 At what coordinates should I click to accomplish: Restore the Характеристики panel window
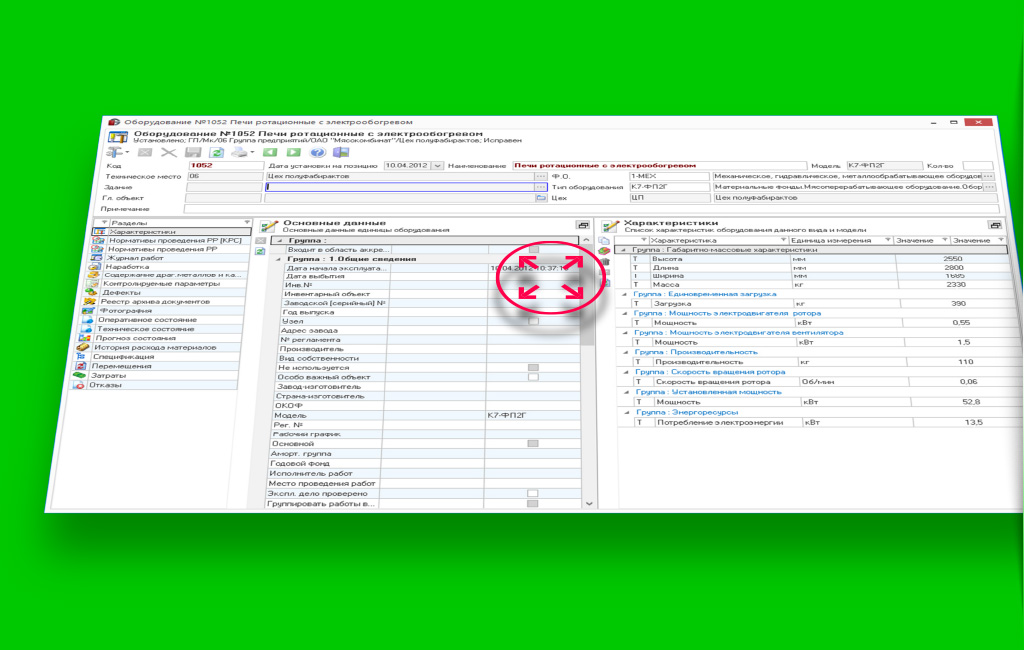pos(995,225)
